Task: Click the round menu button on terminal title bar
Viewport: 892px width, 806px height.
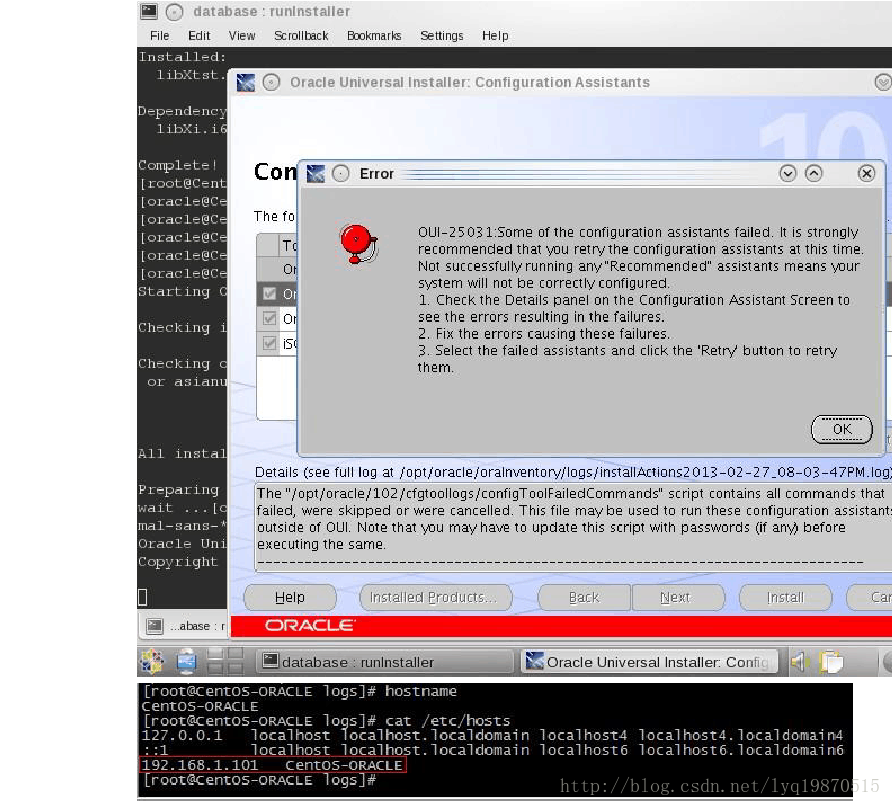Action: click(x=174, y=11)
